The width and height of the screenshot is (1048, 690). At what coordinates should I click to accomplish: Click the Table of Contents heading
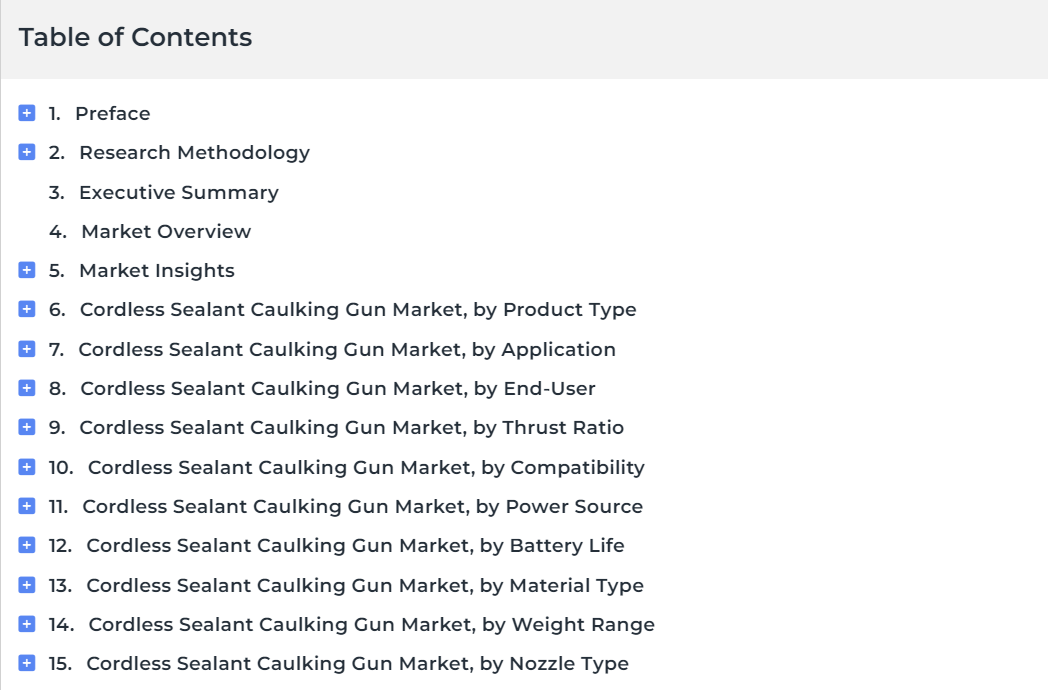tap(136, 37)
